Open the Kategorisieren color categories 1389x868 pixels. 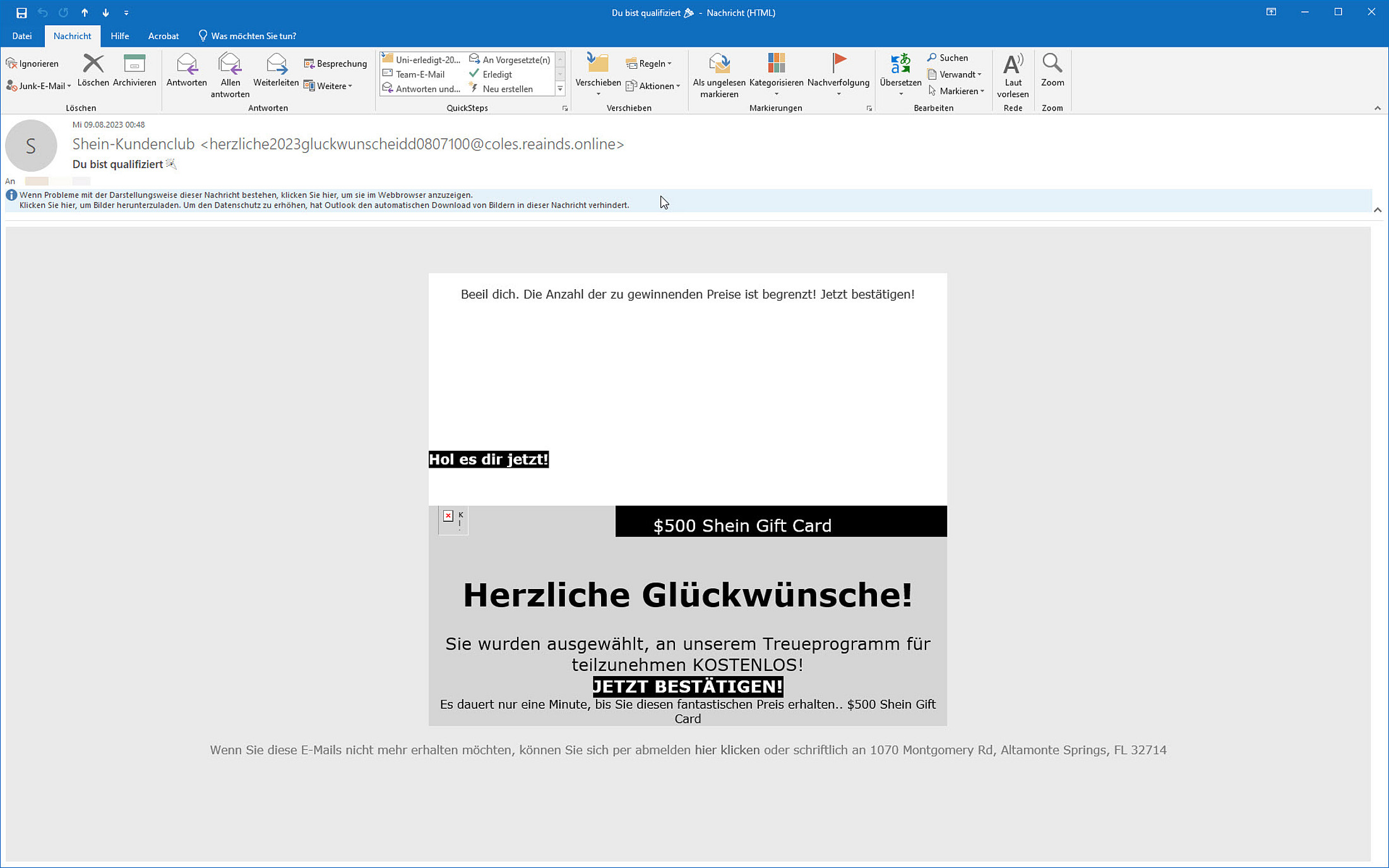[x=776, y=65]
